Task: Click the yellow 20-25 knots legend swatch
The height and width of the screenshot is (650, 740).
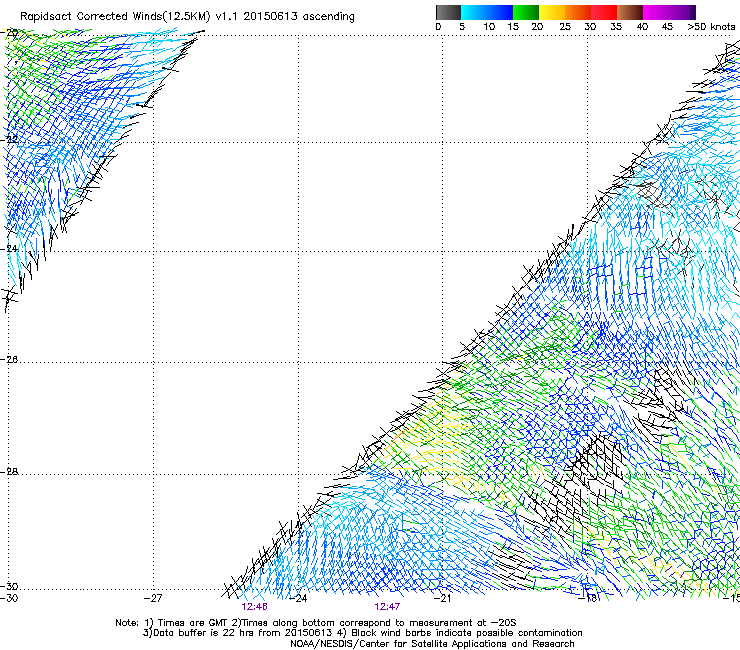Action: 552,12
